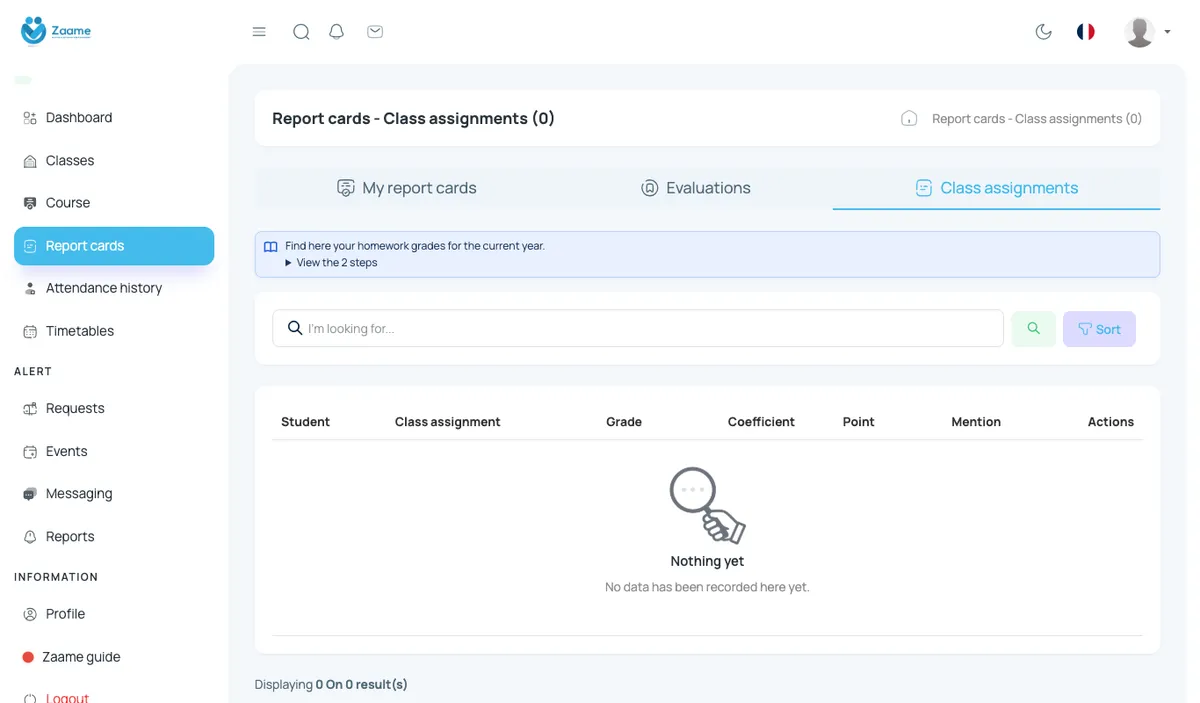This screenshot has height=703, width=1200.
Task: Click the Sort button
Action: pos(1099,328)
